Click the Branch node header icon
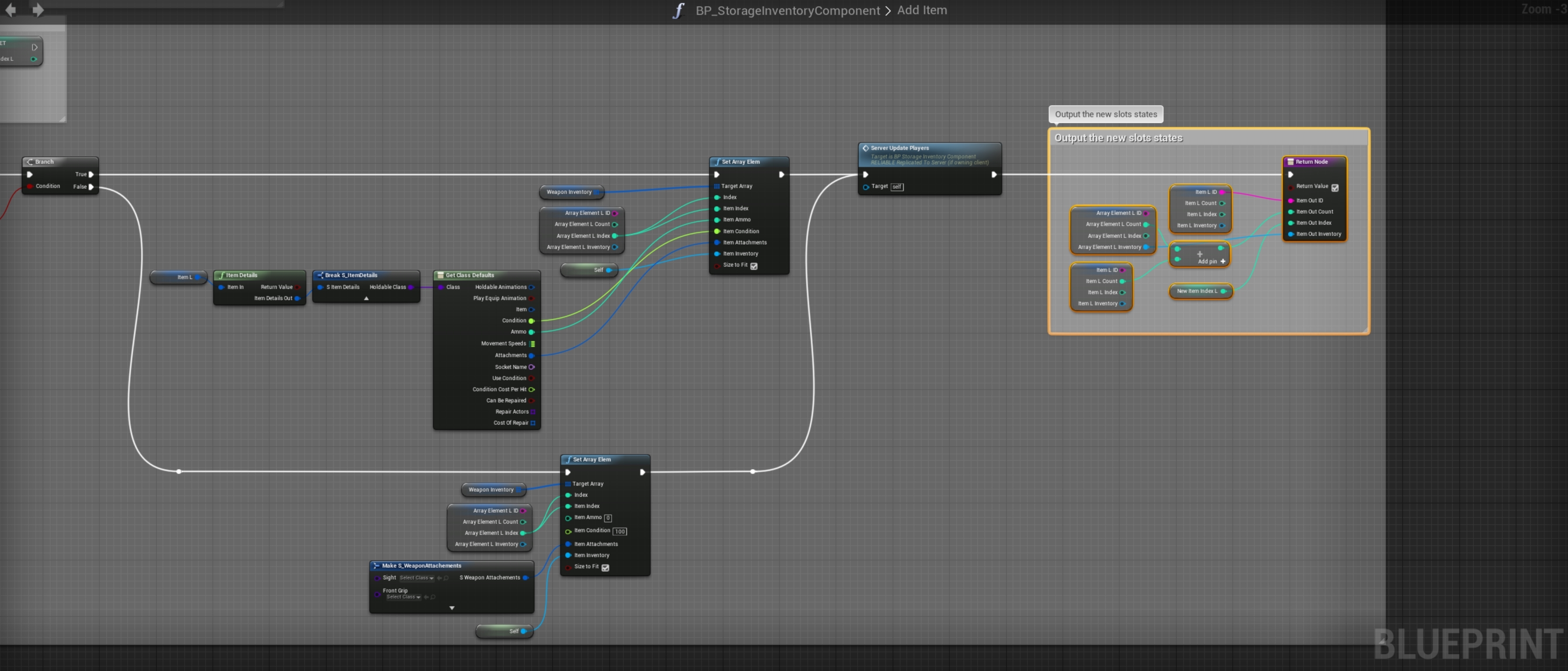 29,162
